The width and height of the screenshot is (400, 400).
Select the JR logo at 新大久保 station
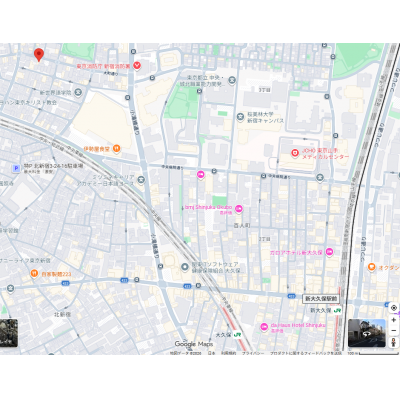(x=337, y=310)
